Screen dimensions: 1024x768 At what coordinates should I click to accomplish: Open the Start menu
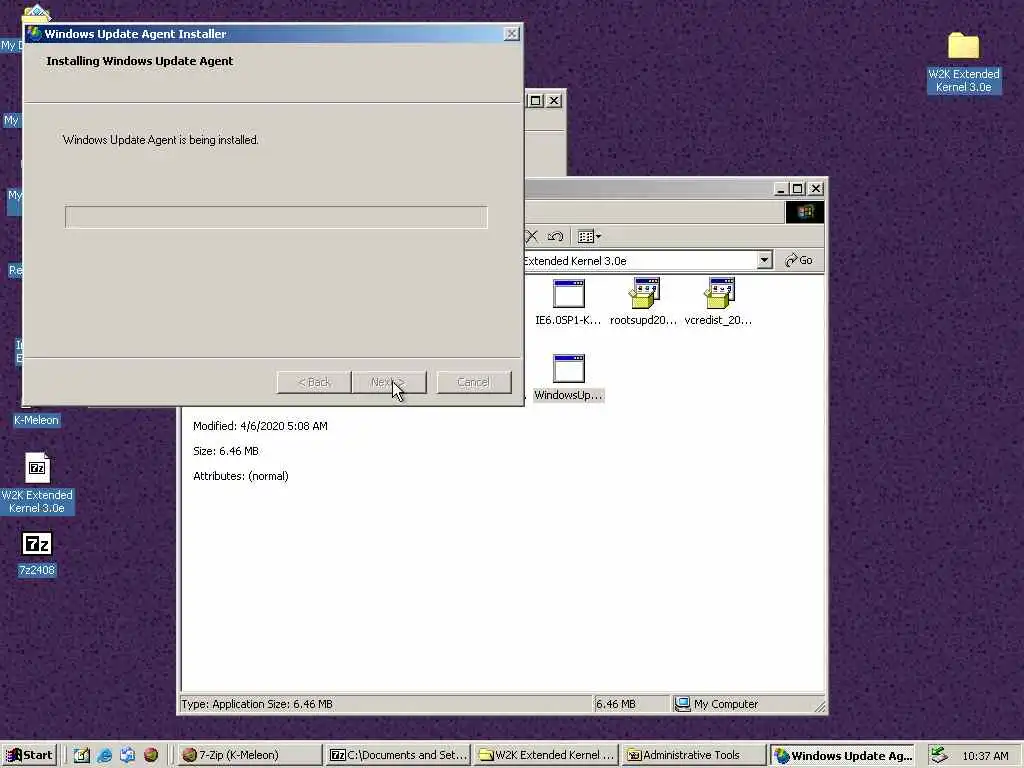coord(30,755)
